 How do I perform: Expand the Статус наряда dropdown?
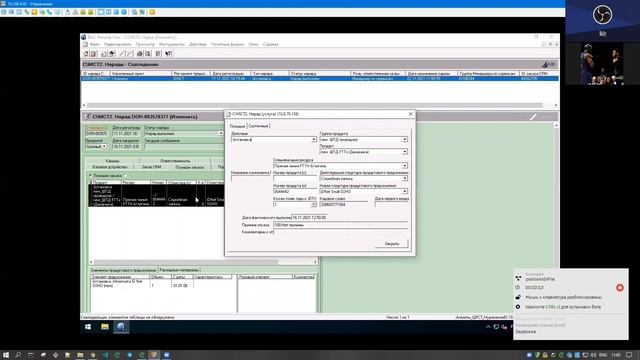click(x=221, y=133)
